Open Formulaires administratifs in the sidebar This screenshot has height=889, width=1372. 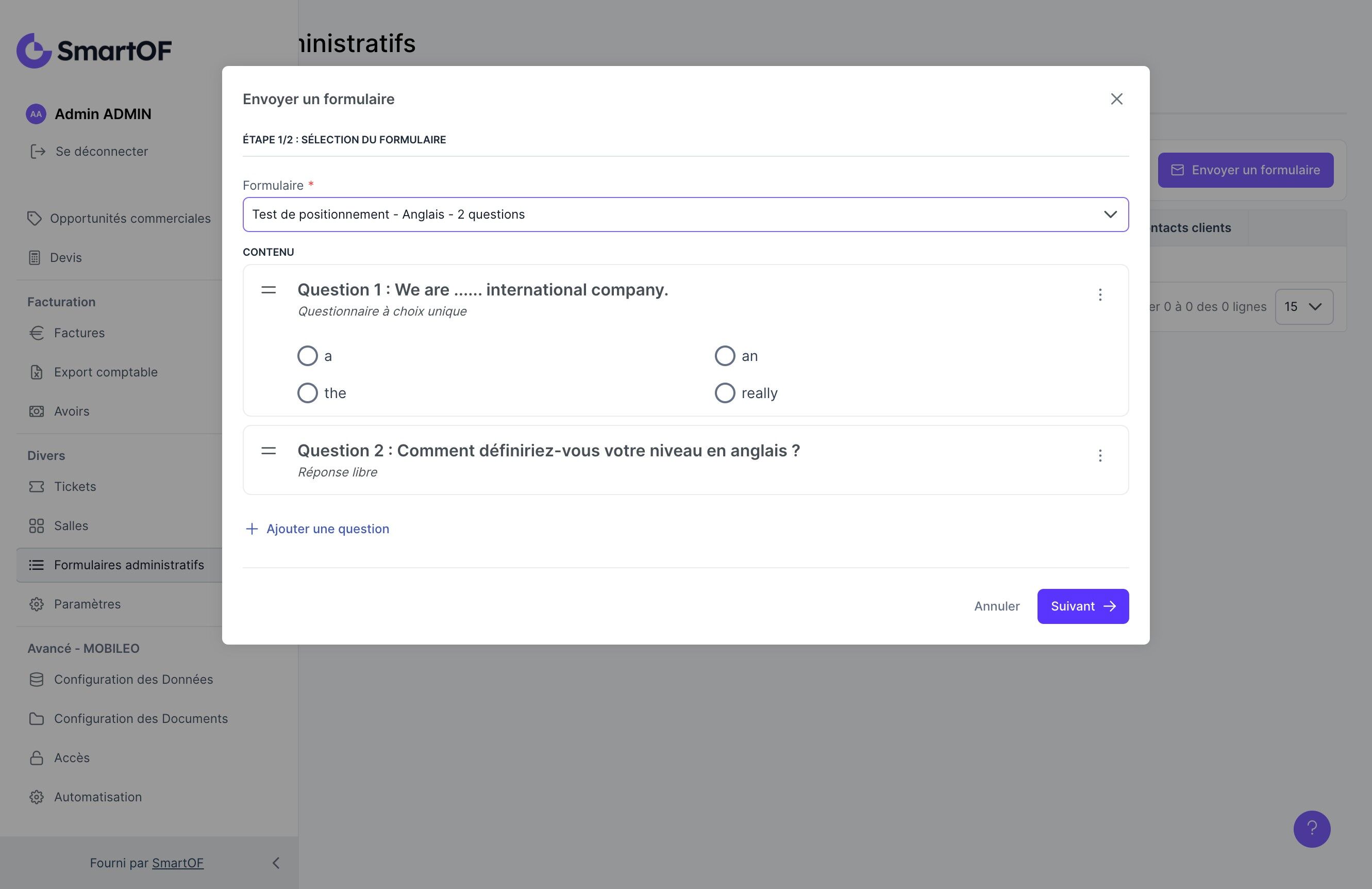click(x=128, y=565)
